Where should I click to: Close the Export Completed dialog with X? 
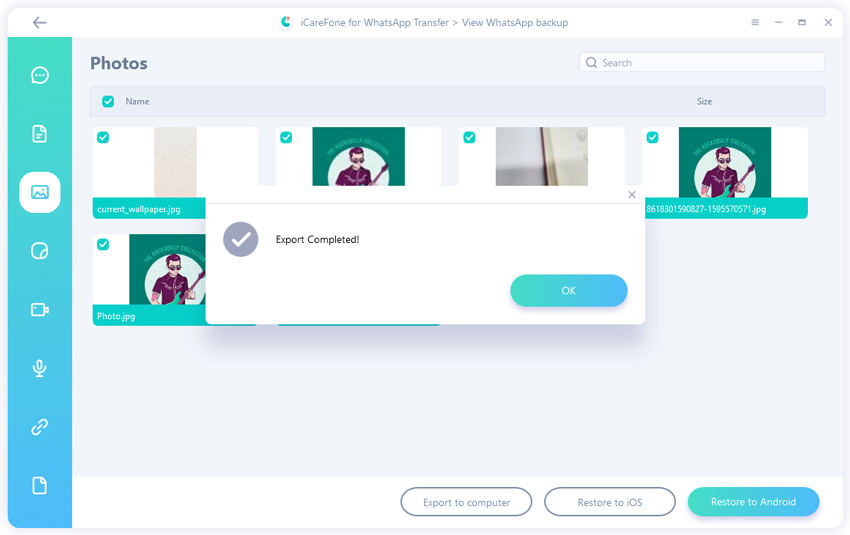(x=631, y=195)
